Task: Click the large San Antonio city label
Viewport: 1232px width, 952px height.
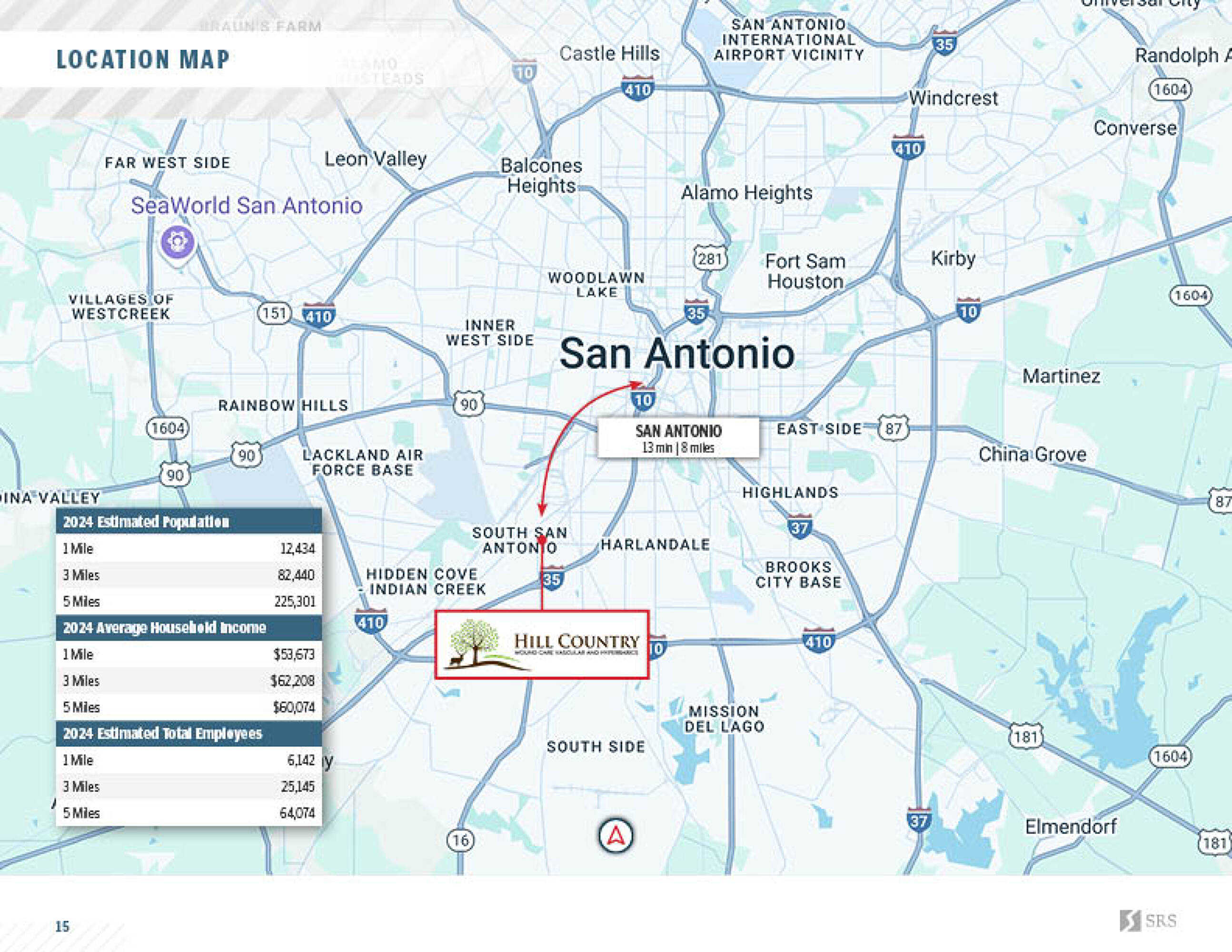Action: click(x=677, y=354)
